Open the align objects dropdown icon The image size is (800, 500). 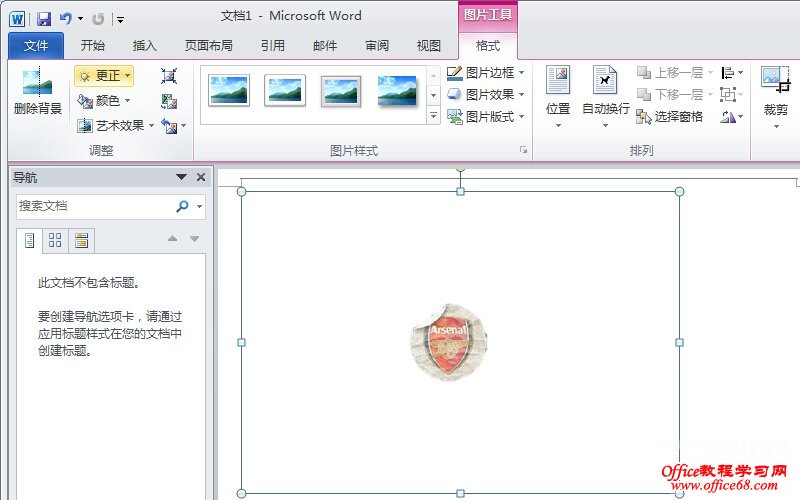[x=732, y=73]
